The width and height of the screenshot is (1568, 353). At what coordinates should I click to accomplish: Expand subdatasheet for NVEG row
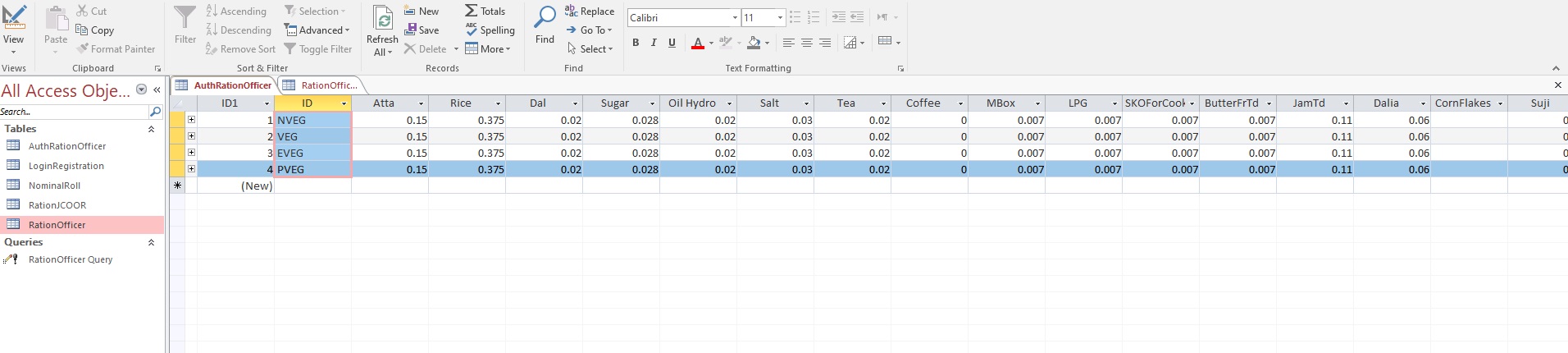pos(191,120)
